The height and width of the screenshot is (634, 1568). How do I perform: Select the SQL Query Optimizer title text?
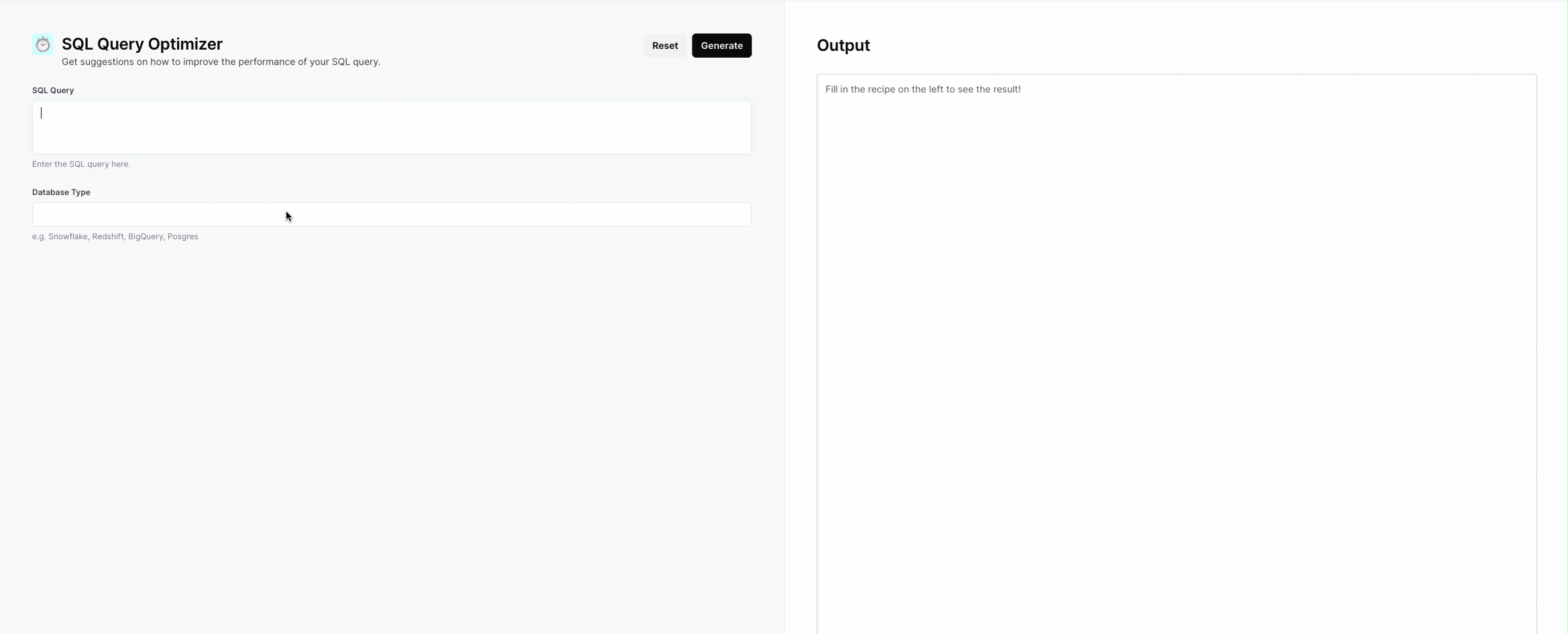[x=141, y=43]
